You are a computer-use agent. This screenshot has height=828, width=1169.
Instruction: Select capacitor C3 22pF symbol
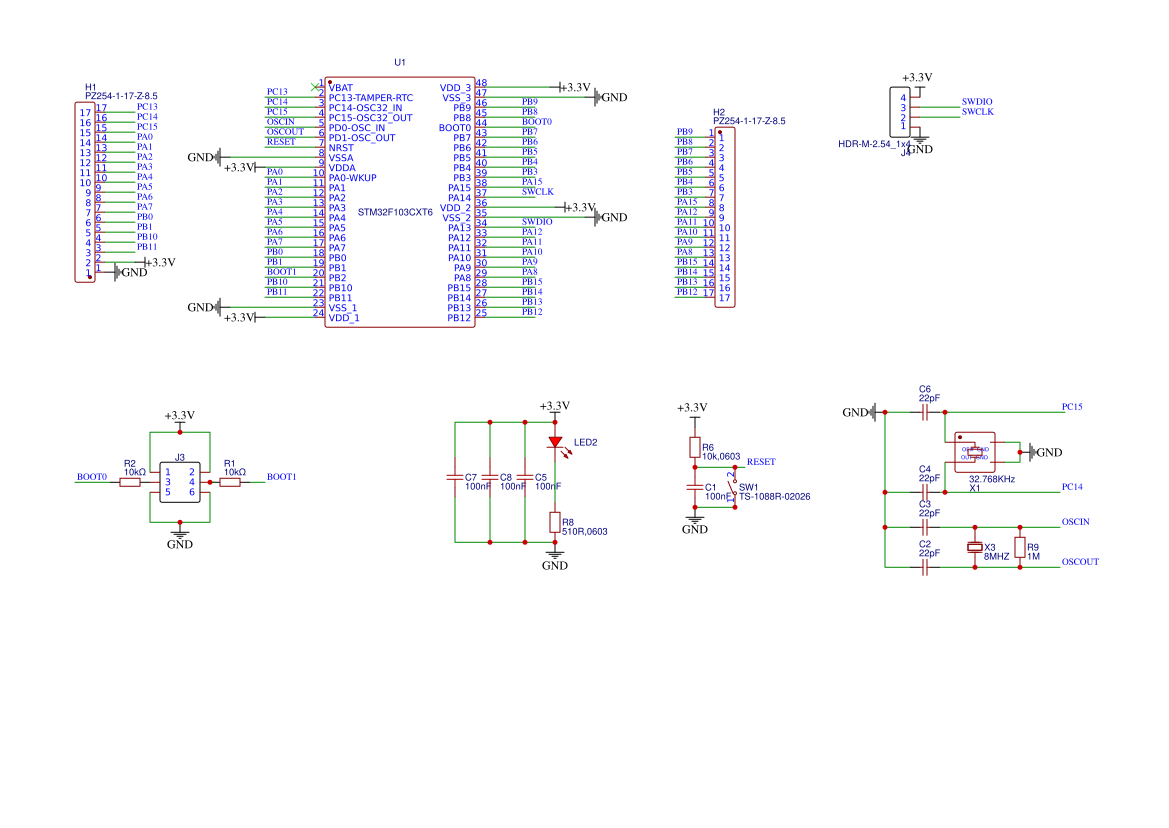click(x=924, y=528)
